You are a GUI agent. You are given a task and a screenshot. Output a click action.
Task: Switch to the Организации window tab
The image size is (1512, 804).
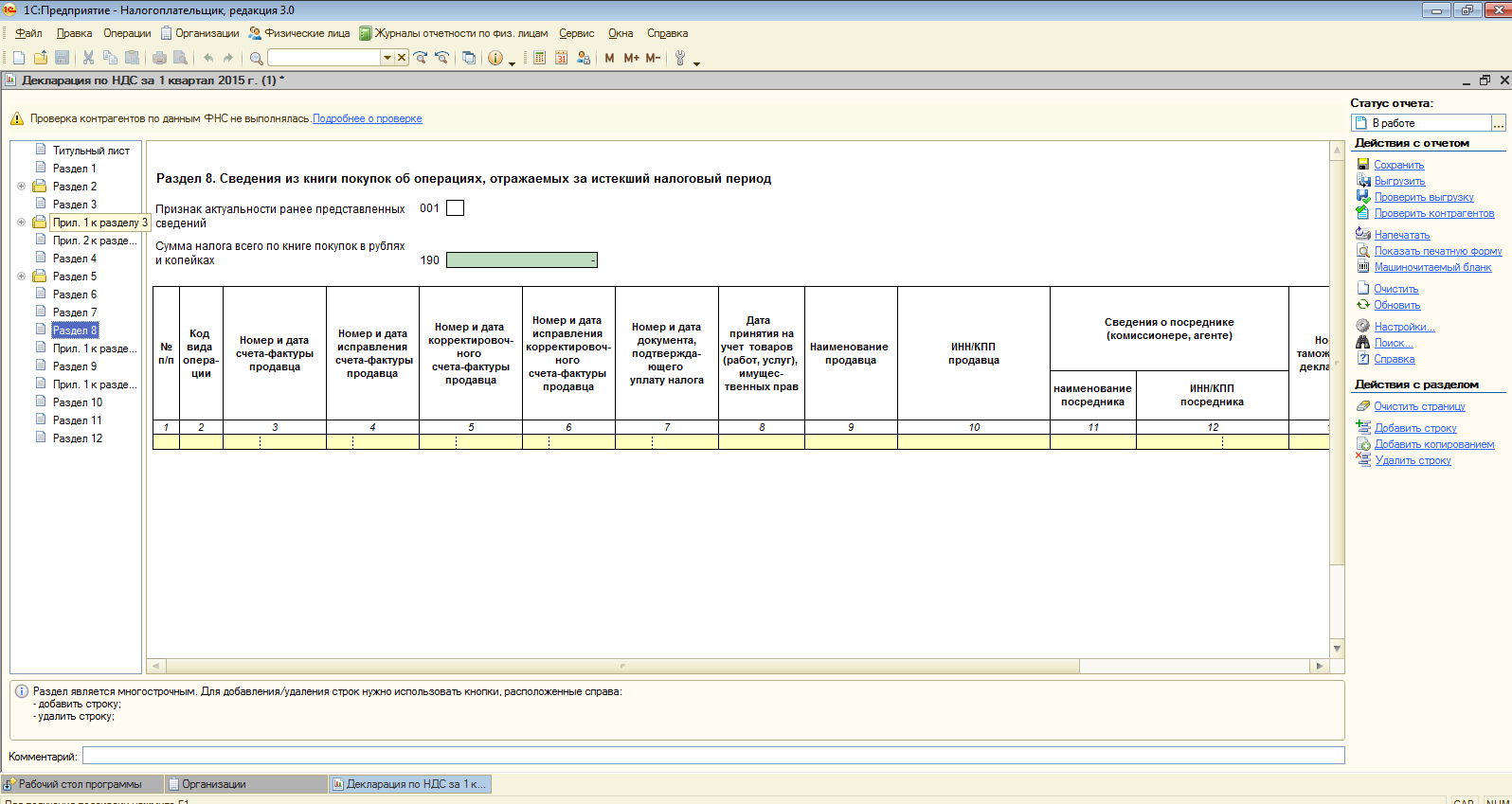click(x=213, y=784)
